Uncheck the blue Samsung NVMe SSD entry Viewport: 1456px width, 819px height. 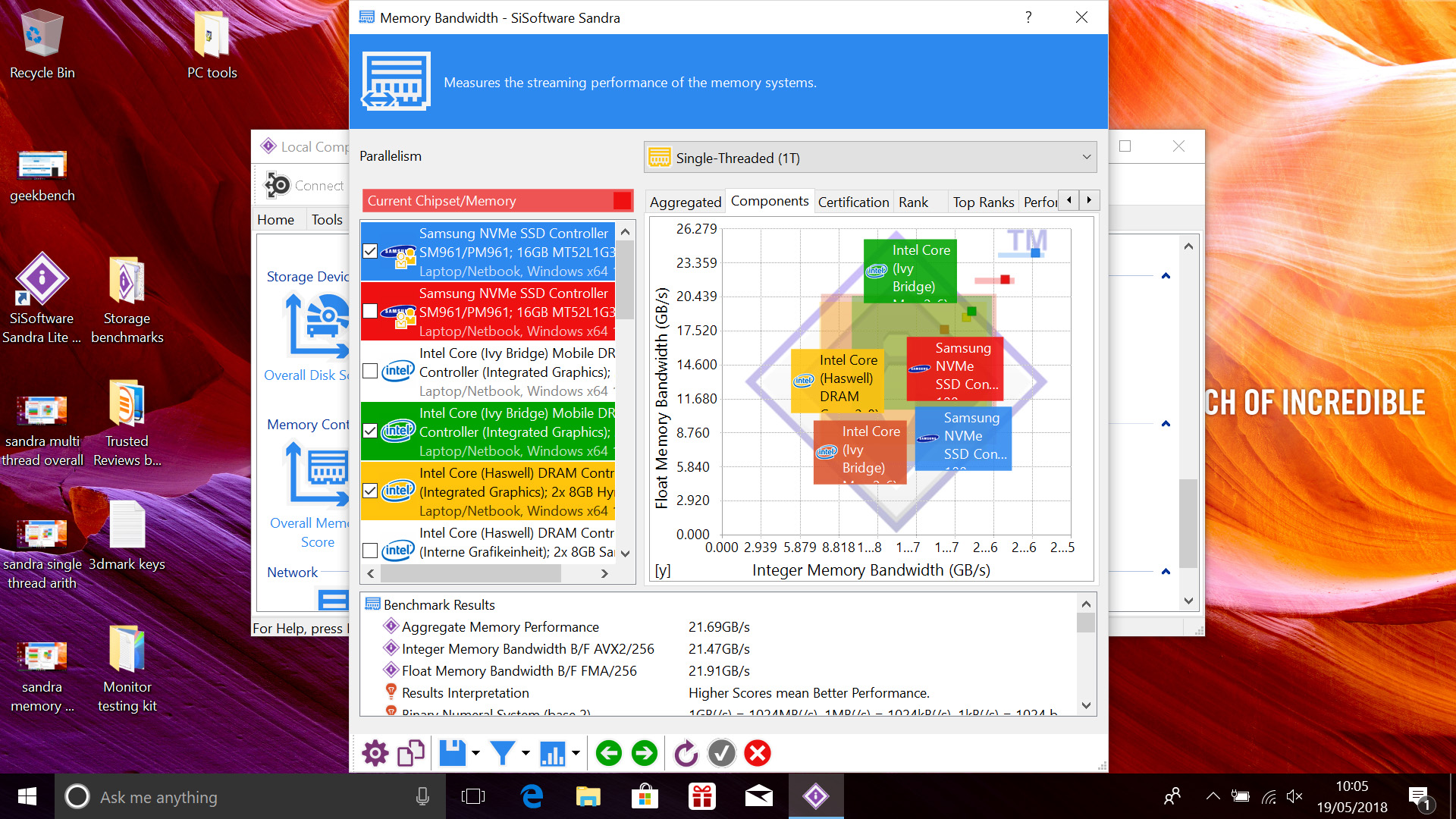click(370, 251)
